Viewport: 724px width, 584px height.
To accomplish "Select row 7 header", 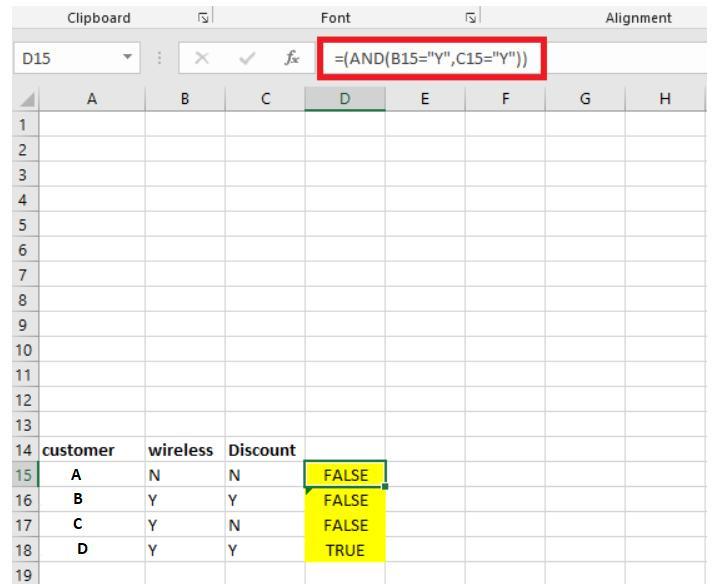I will (26, 274).
